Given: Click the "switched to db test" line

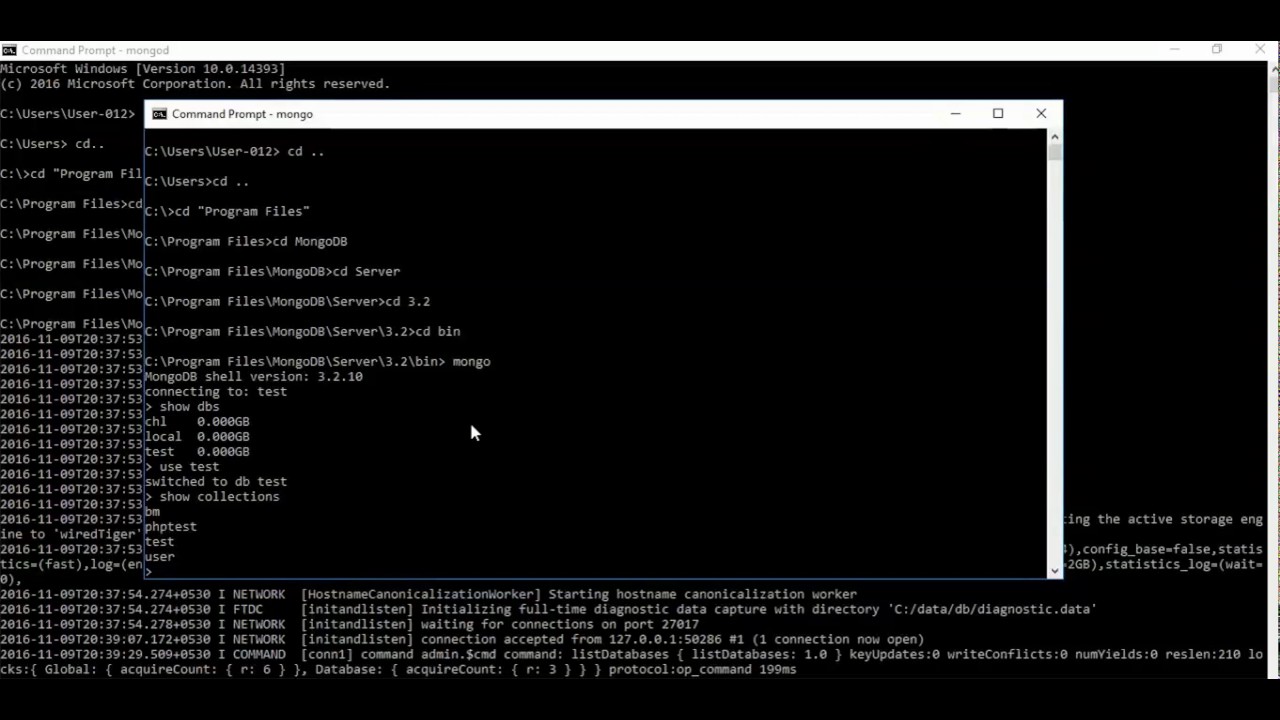Looking at the screenshot, I should [x=216, y=482].
